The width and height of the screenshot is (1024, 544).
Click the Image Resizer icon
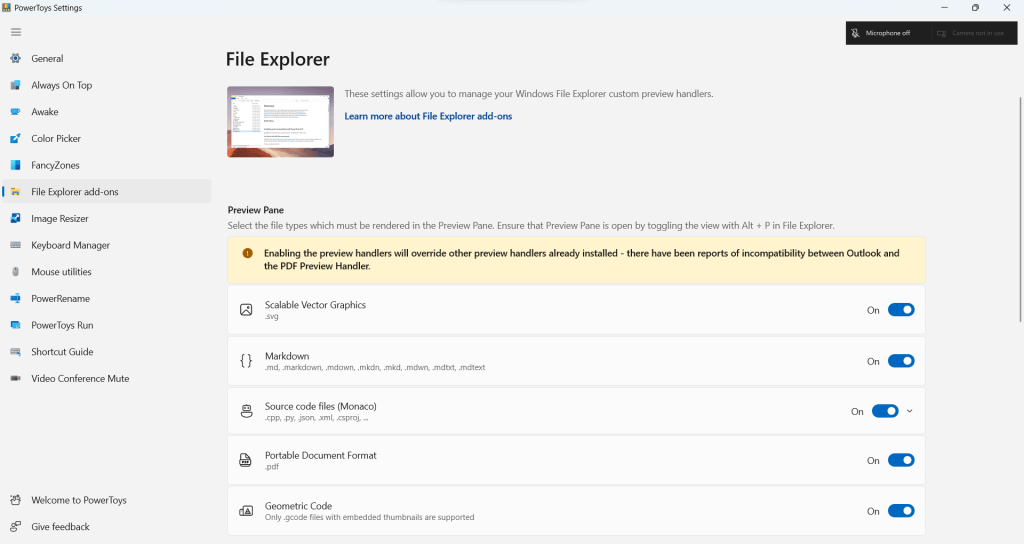point(16,219)
